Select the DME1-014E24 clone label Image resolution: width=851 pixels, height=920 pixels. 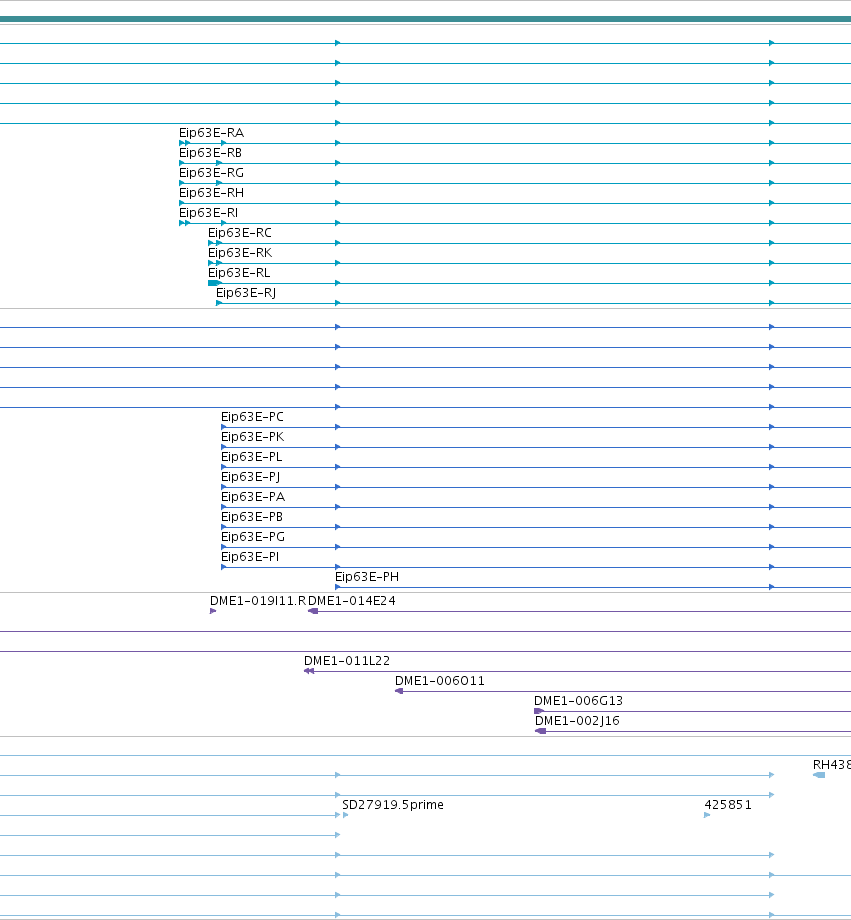[x=352, y=601]
